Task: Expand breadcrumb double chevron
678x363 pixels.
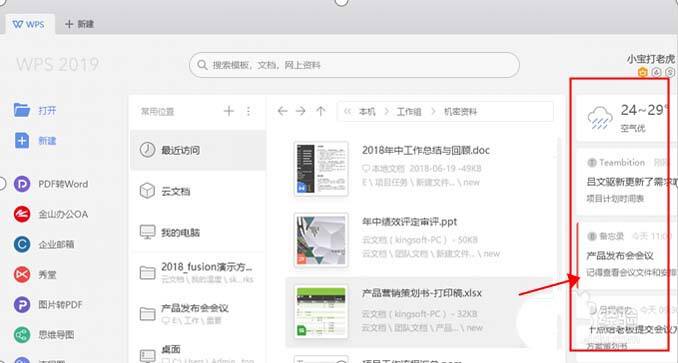Action: [x=347, y=112]
